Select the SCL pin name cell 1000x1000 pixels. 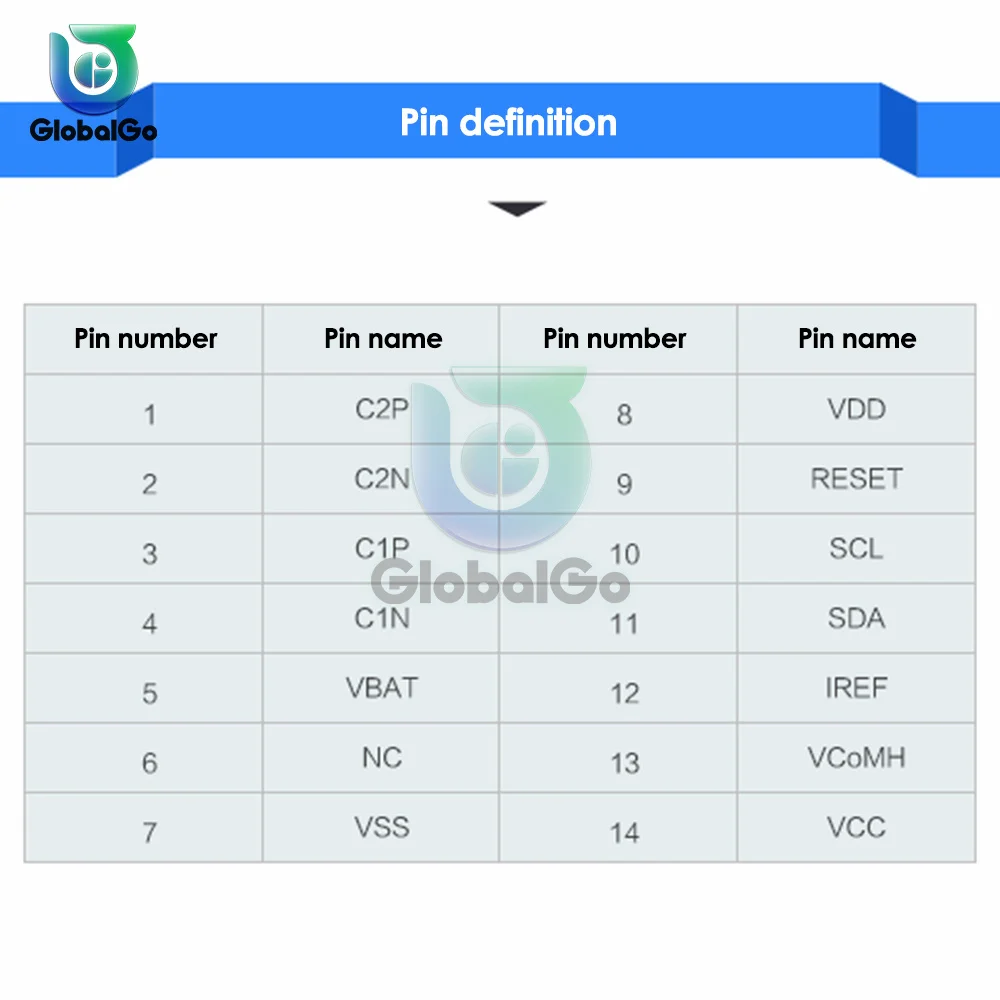point(857,549)
